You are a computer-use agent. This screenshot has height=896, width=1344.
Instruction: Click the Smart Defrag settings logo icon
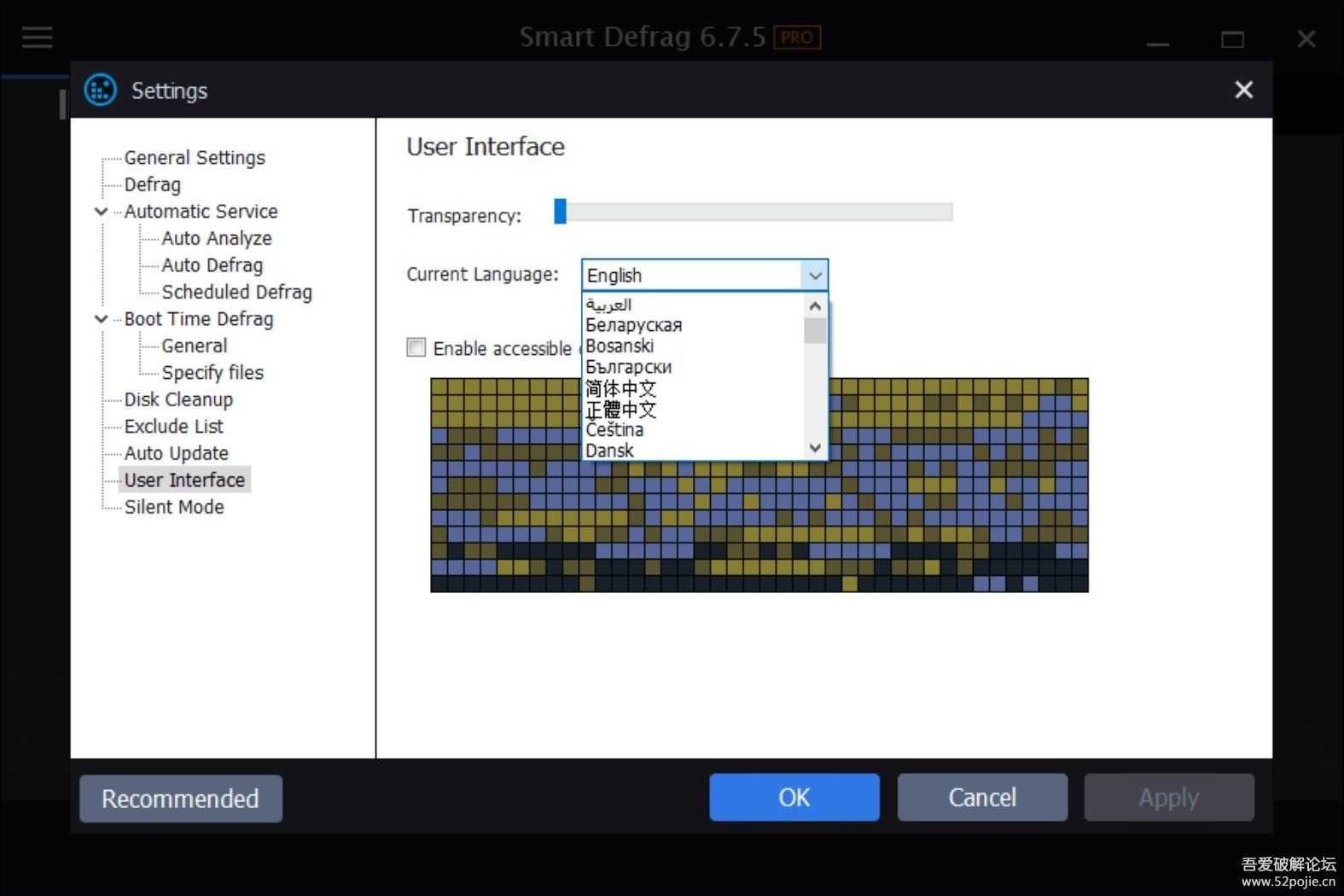[x=101, y=90]
